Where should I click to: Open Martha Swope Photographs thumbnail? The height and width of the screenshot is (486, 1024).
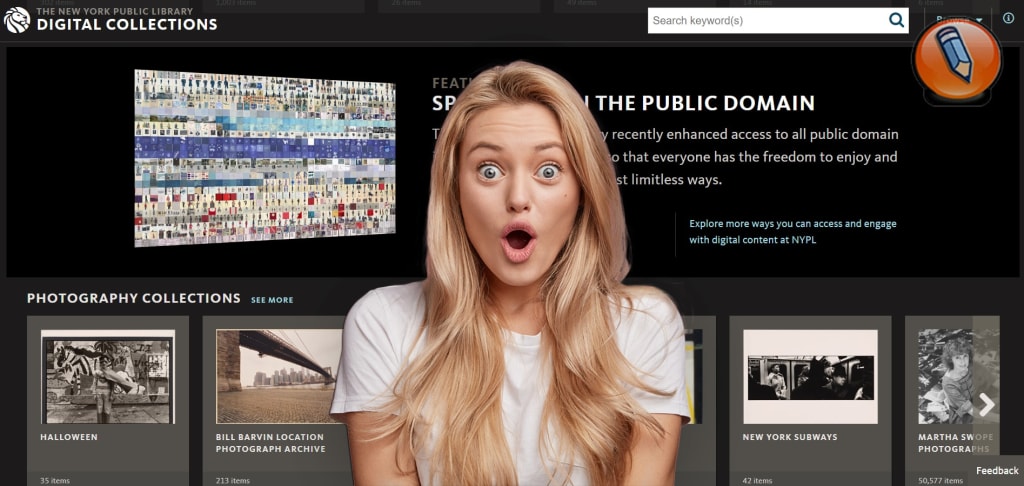[x=959, y=377]
